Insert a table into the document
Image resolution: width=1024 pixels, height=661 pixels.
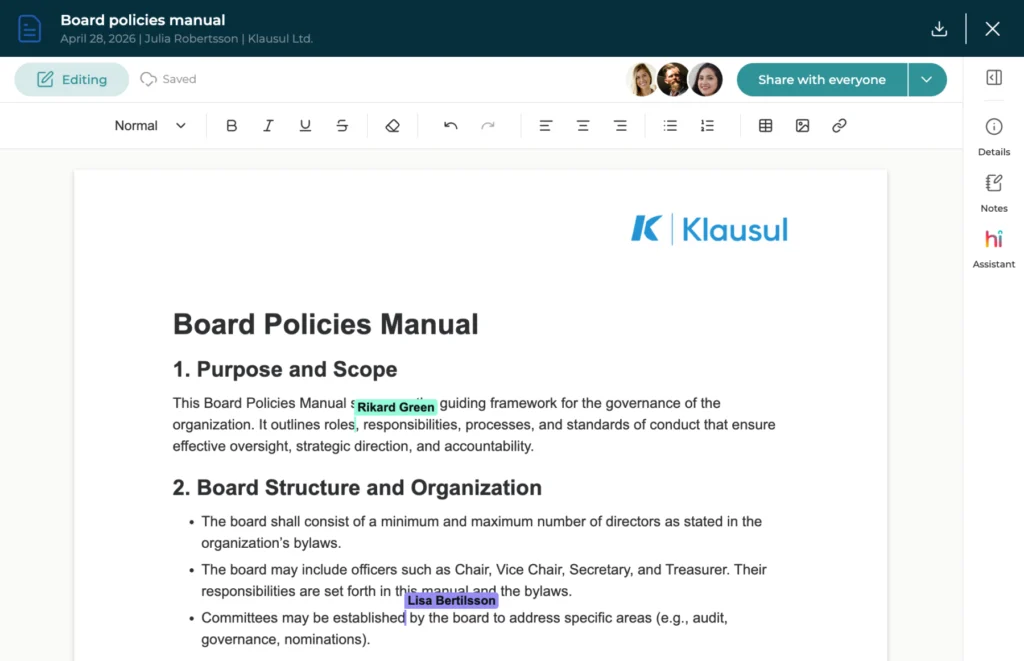766,126
